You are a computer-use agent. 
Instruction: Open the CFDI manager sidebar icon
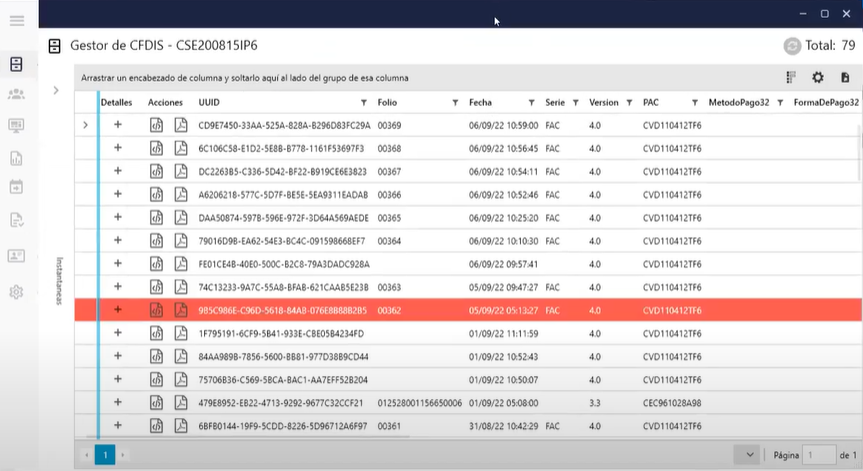point(17,64)
